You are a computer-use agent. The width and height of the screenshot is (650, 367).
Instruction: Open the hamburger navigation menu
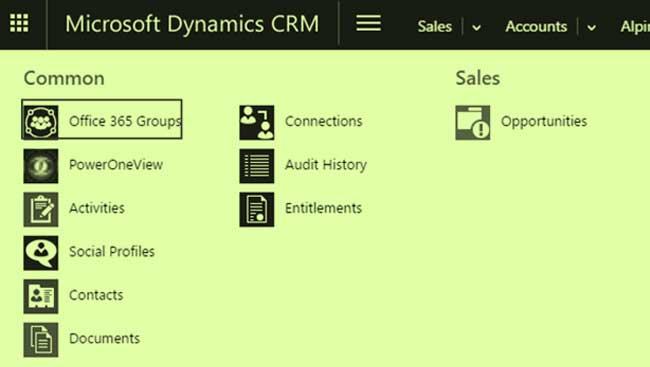click(368, 23)
